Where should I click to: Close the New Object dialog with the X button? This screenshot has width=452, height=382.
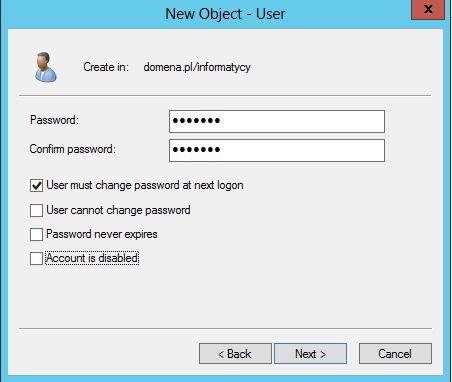tap(428, 9)
